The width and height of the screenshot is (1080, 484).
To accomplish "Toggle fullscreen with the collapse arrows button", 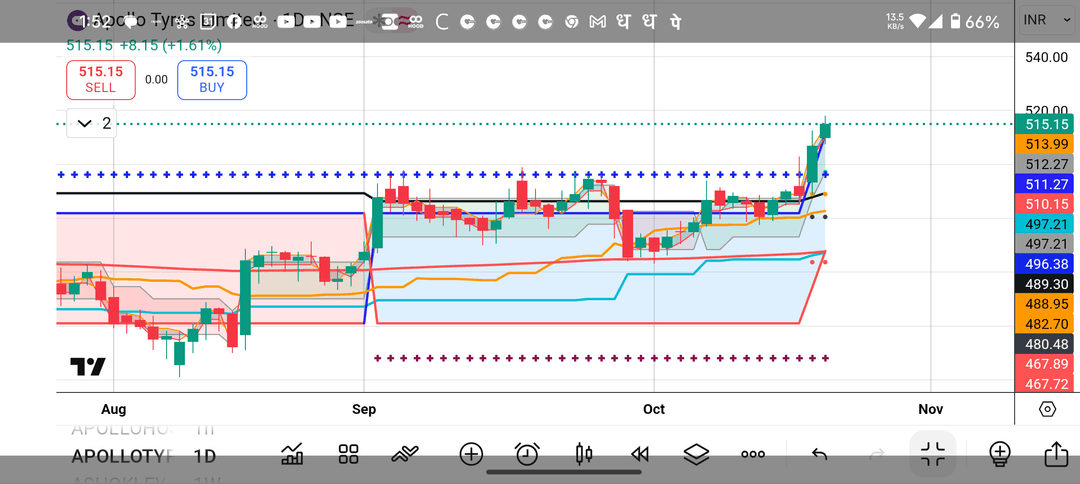I will [933, 455].
